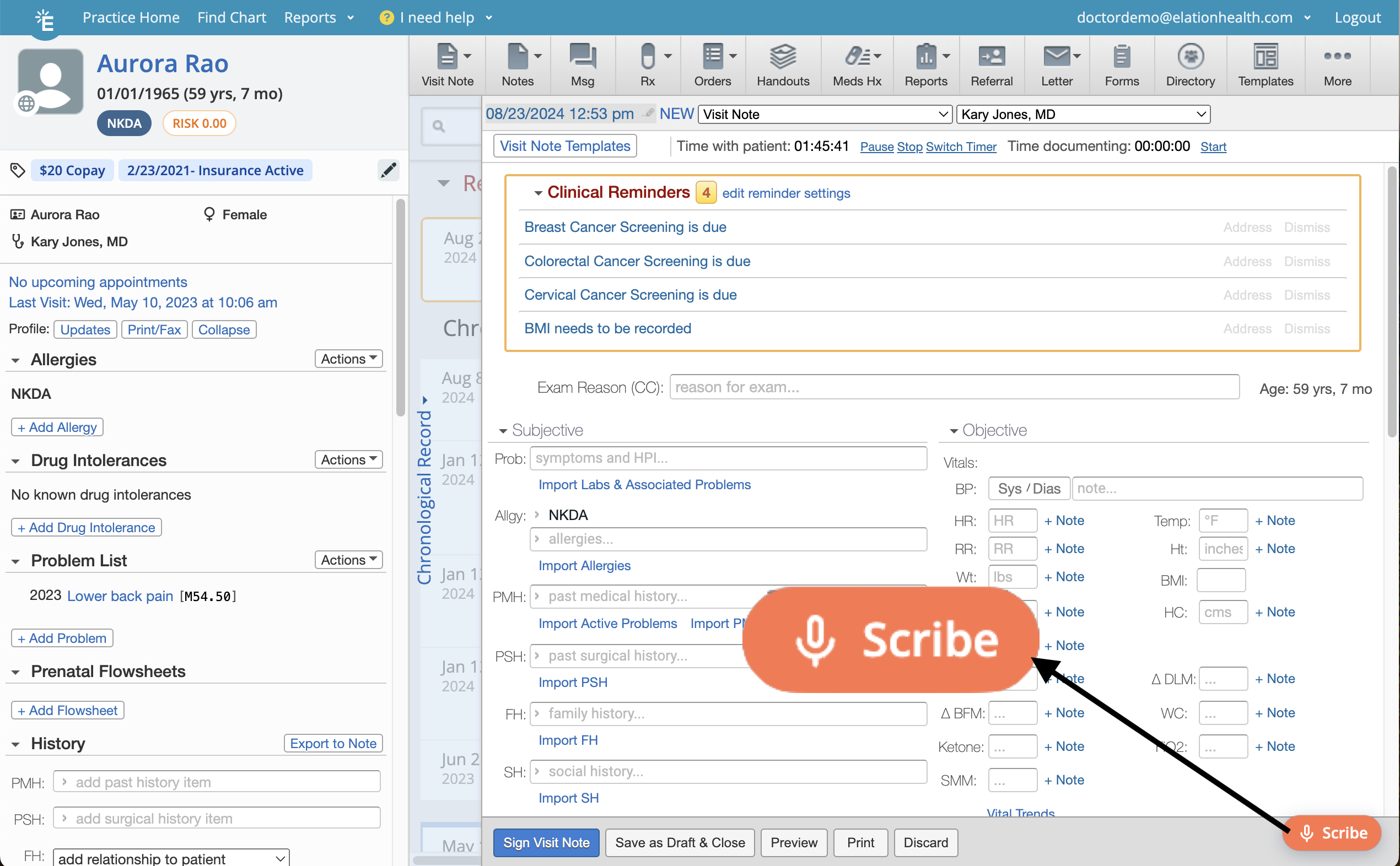Collapse the Clinical Reminders section
1400x866 pixels.
(x=537, y=192)
